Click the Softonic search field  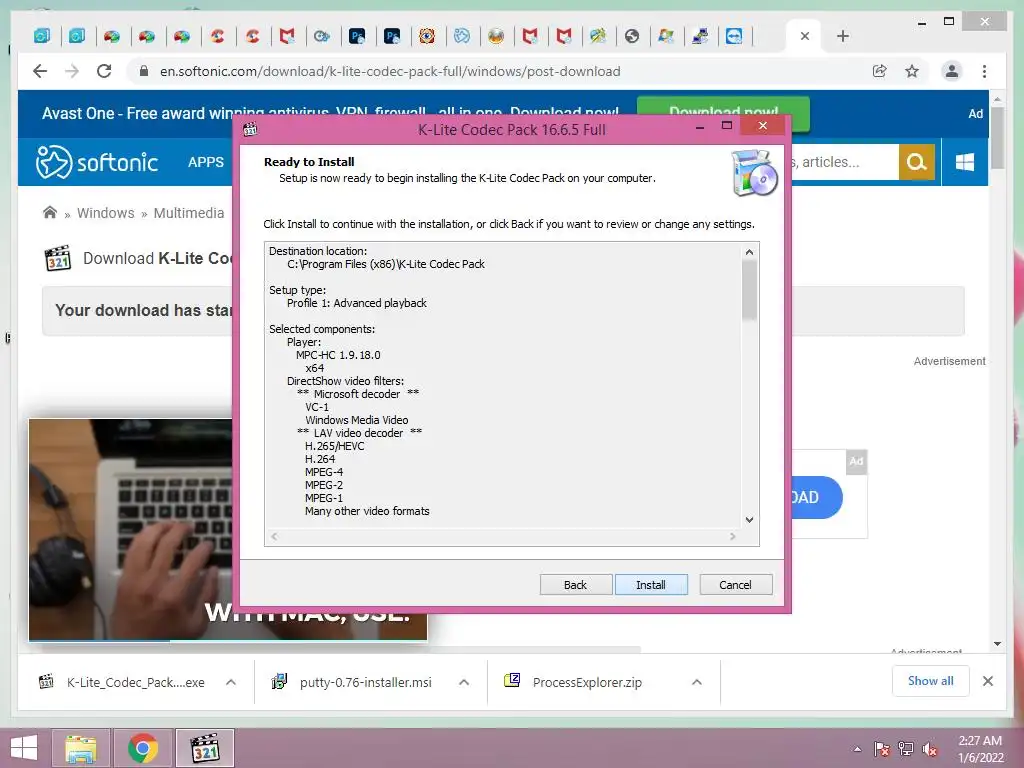845,162
